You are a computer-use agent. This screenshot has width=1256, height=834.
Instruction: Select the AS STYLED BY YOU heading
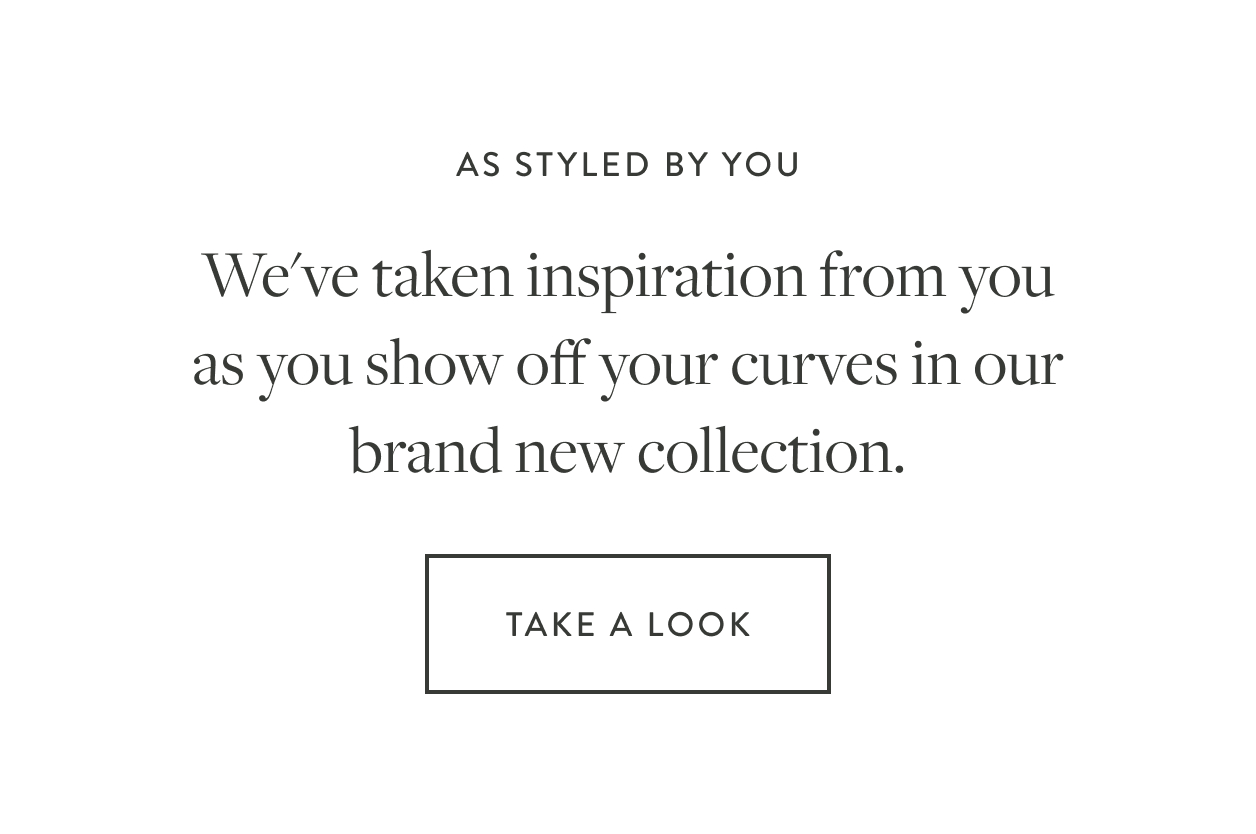(x=628, y=165)
